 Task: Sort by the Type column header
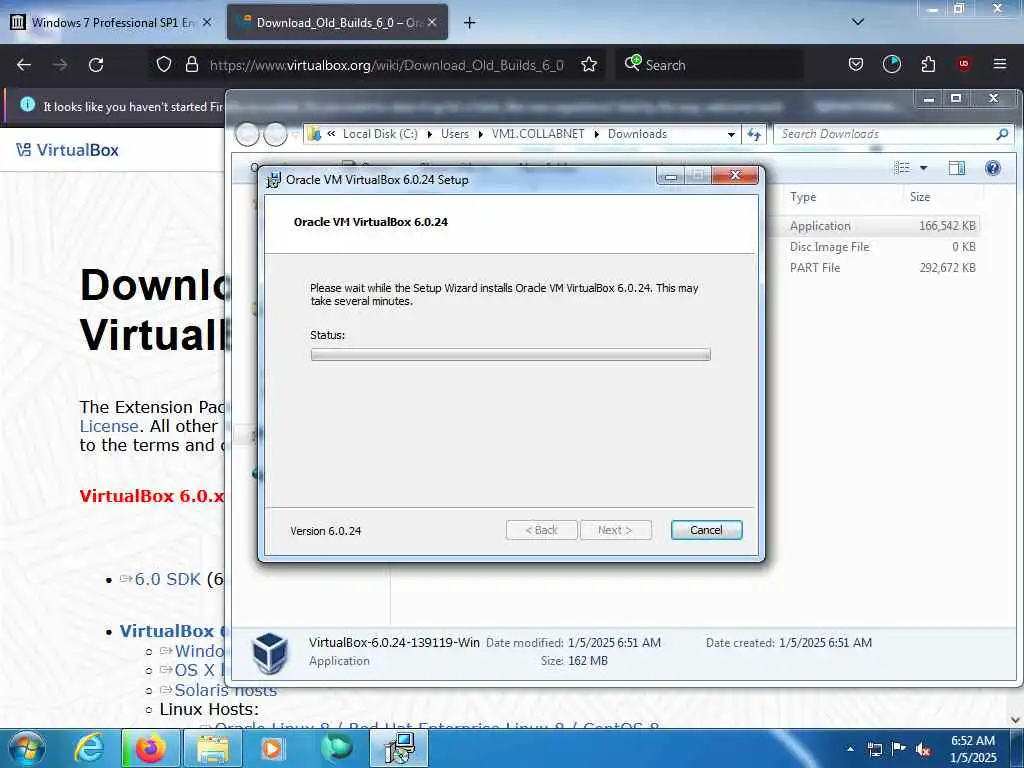tap(803, 197)
